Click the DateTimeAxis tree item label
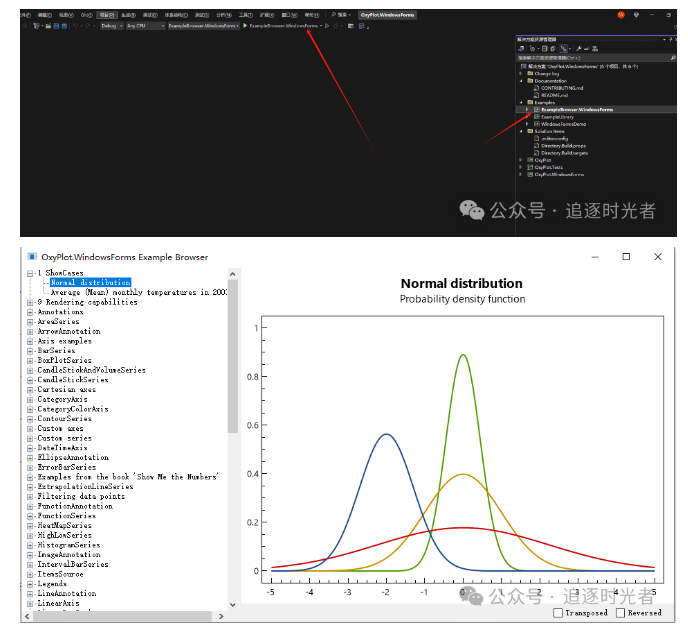Screen dimensions: 688x629 [x=62, y=448]
